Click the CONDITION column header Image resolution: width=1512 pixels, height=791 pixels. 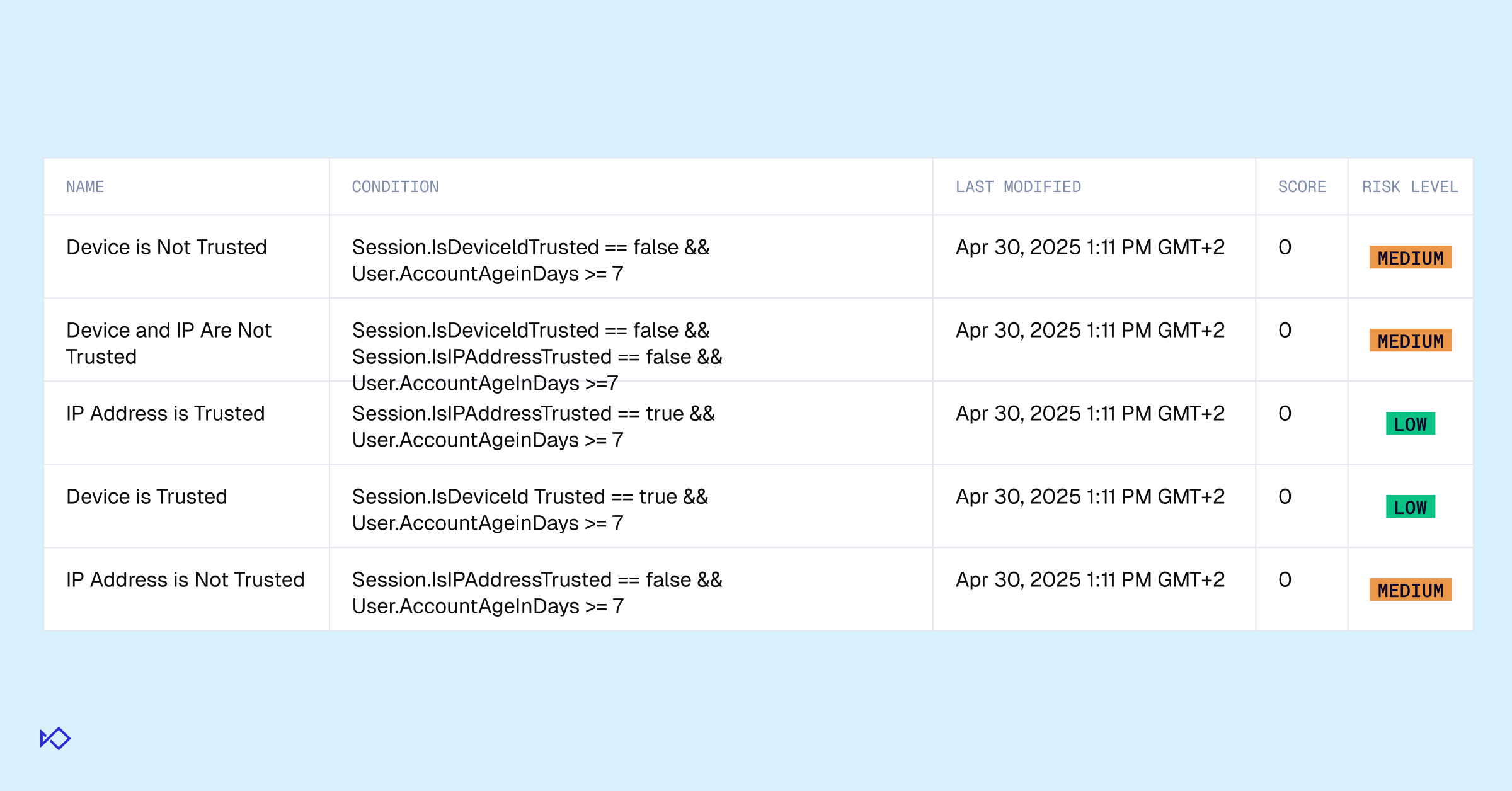click(x=395, y=186)
